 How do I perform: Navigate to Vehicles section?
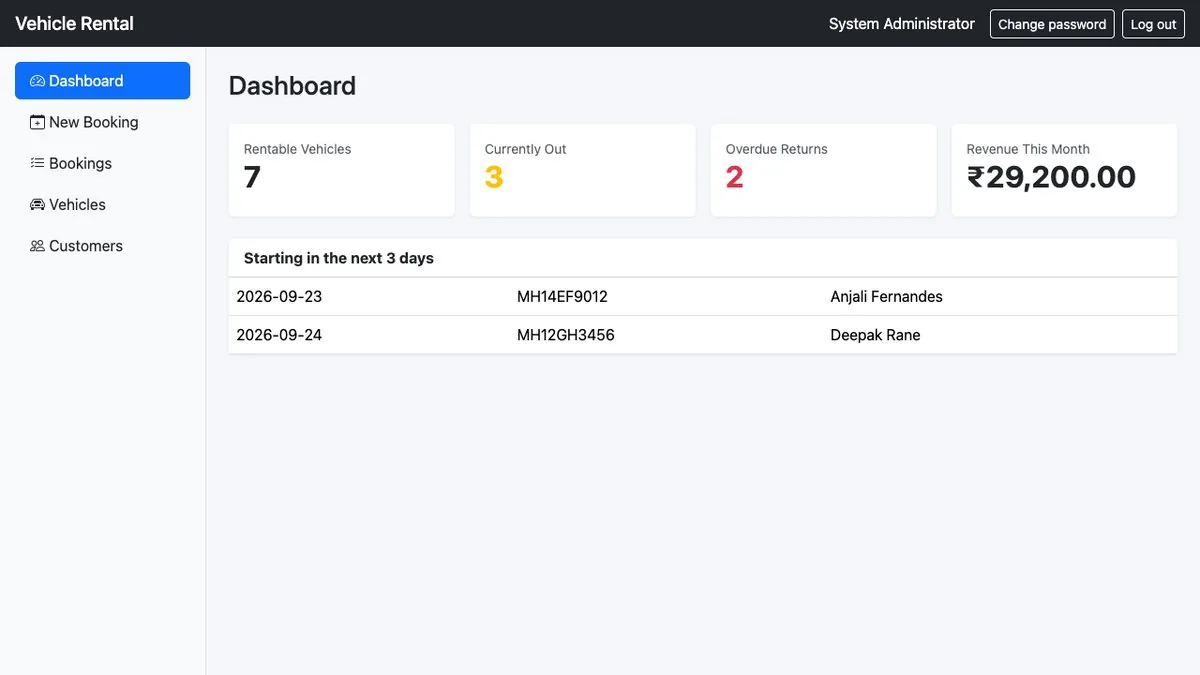[102, 204]
